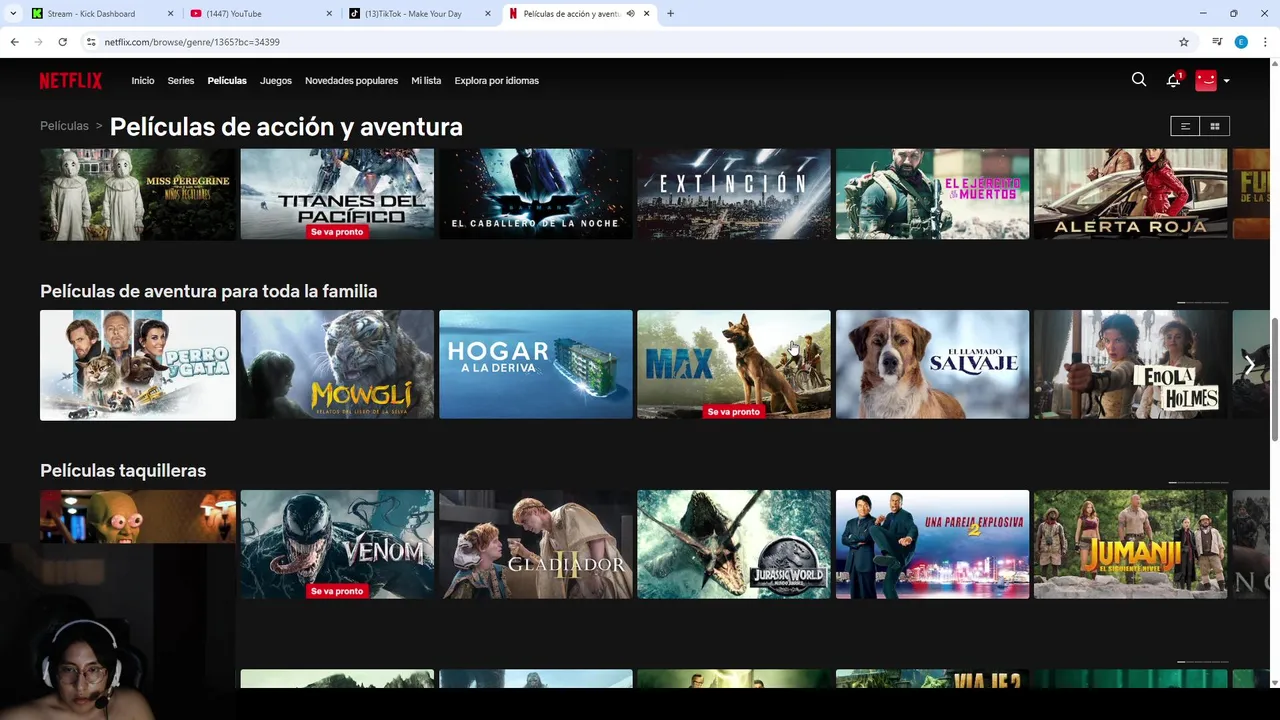Click the Películas breadcrumb link
The width and height of the screenshot is (1280, 720).
tap(64, 126)
